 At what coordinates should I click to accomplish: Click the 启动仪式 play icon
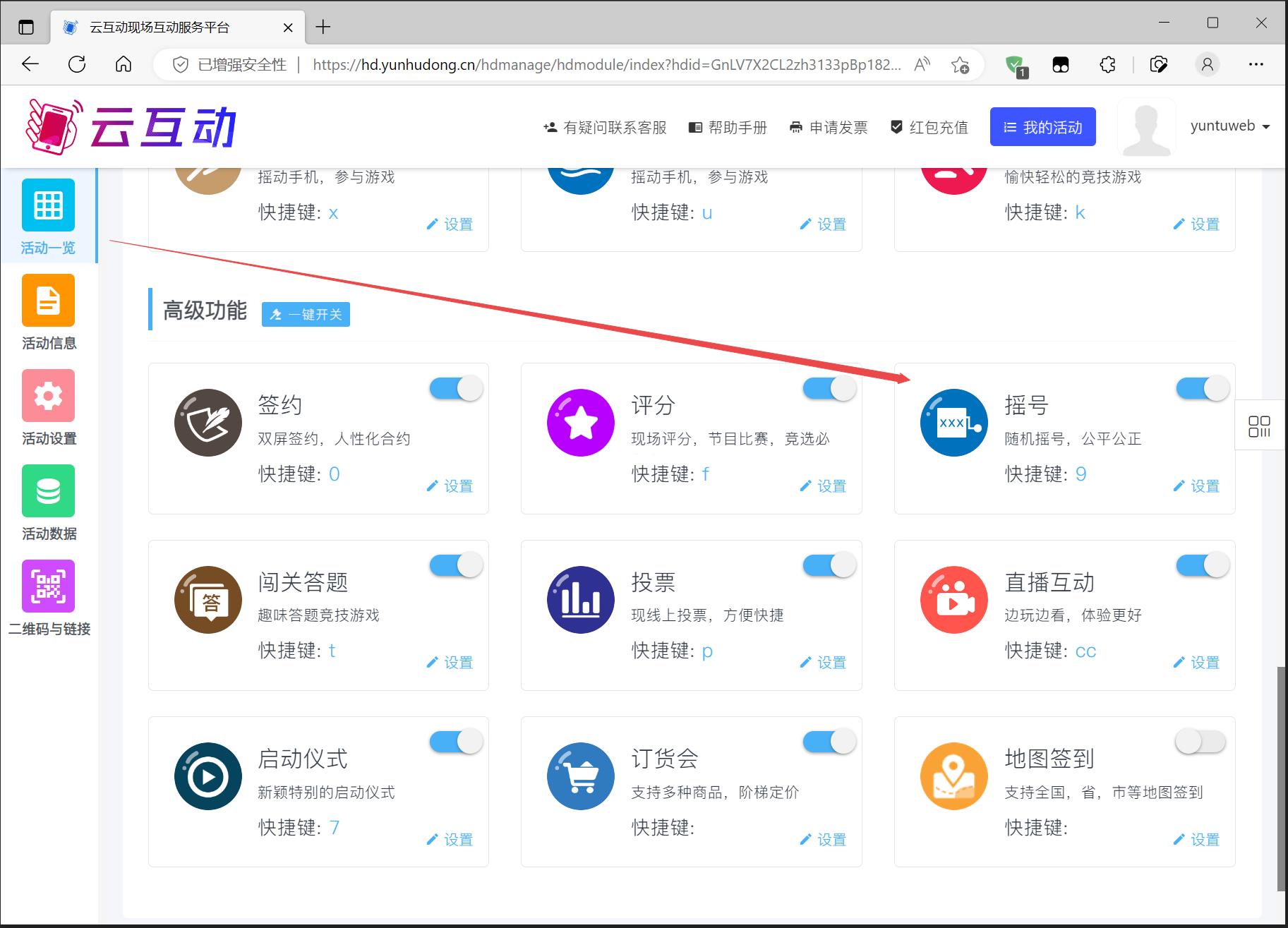click(208, 776)
